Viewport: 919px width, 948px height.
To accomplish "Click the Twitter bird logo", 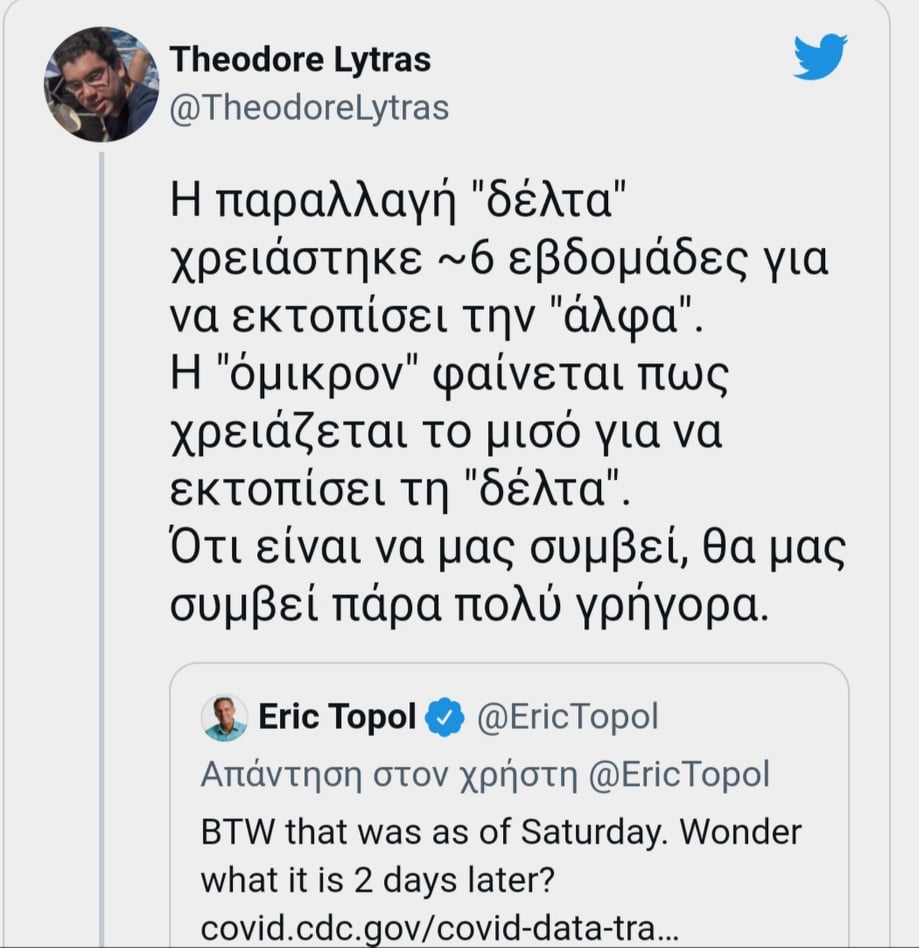I will point(820,56).
